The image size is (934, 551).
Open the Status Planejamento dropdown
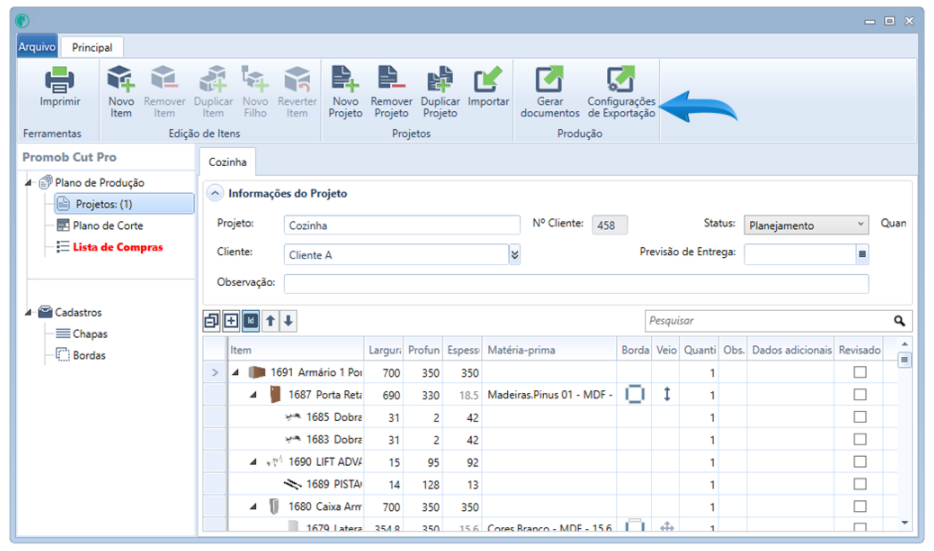805,225
